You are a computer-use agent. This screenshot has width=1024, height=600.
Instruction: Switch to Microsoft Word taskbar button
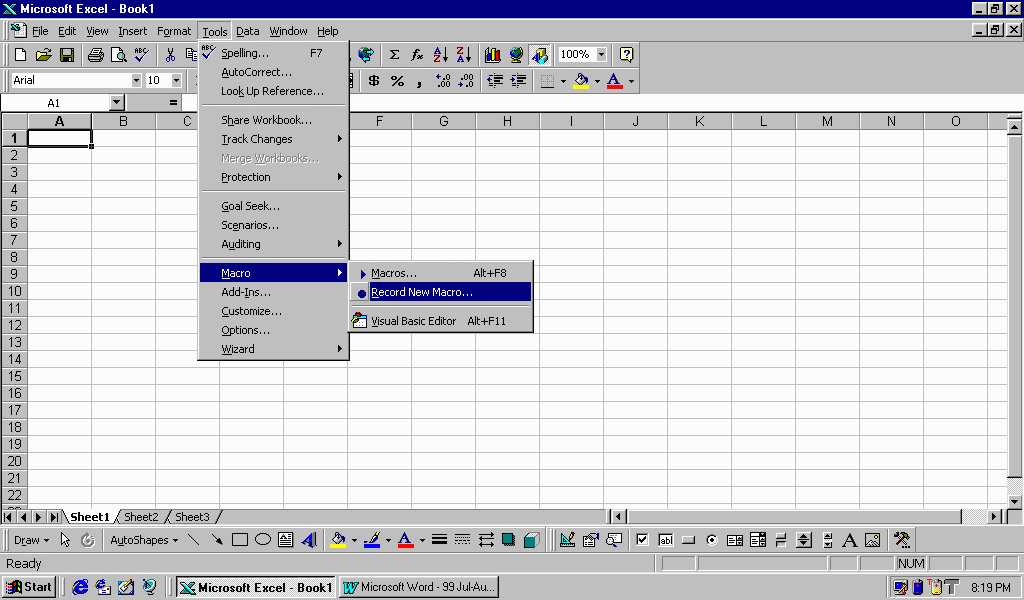[x=419, y=587]
